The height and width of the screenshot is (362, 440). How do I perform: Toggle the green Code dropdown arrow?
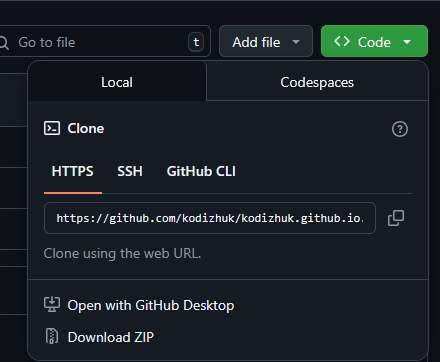[x=407, y=42]
